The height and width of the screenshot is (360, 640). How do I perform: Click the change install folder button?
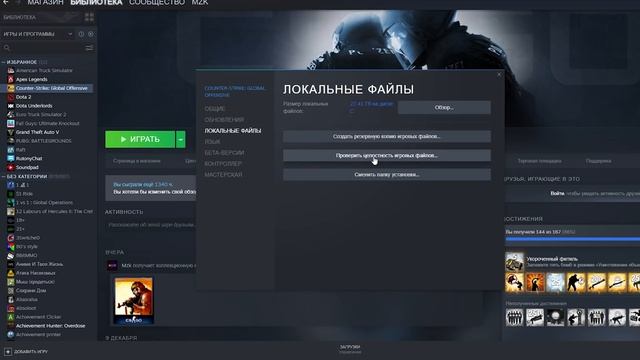[x=387, y=175]
